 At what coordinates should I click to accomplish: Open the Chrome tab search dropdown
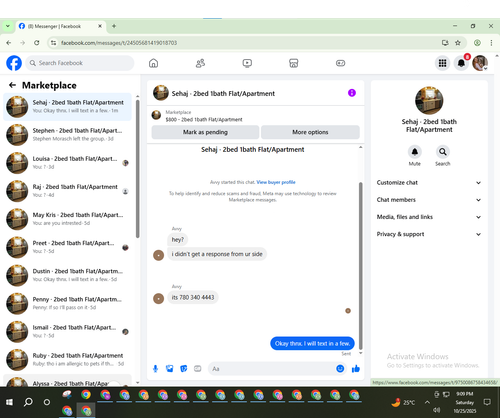[x=8, y=26]
